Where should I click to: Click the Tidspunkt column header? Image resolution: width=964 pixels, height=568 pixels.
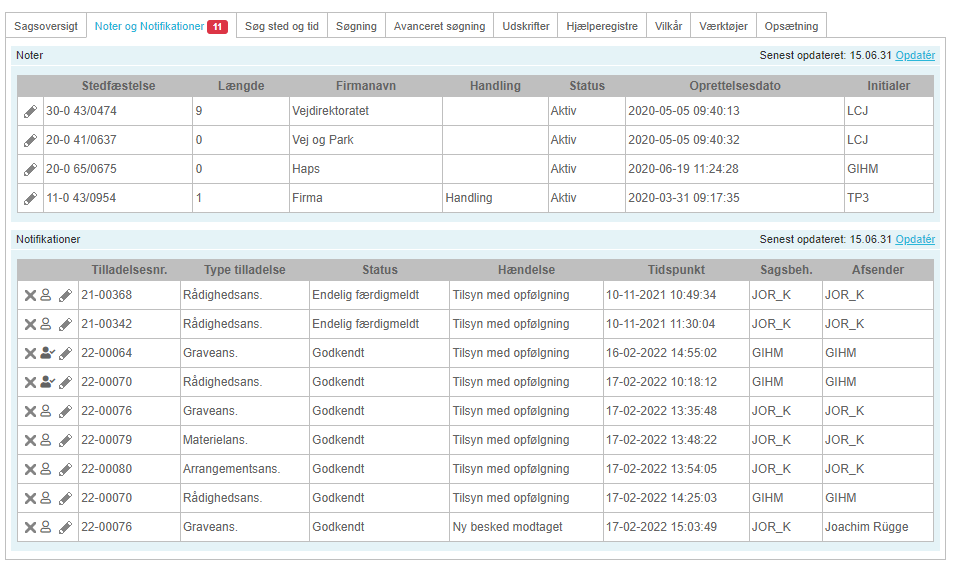[676, 270]
